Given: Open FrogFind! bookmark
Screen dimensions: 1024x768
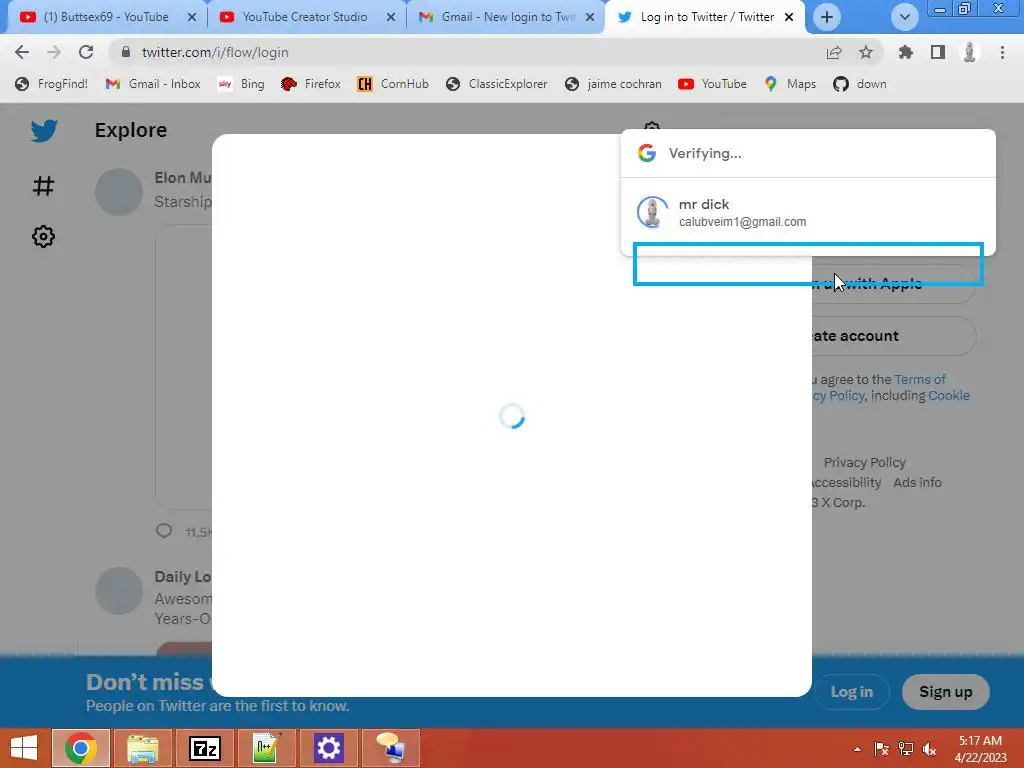Looking at the screenshot, I should pyautogui.click(x=52, y=84).
